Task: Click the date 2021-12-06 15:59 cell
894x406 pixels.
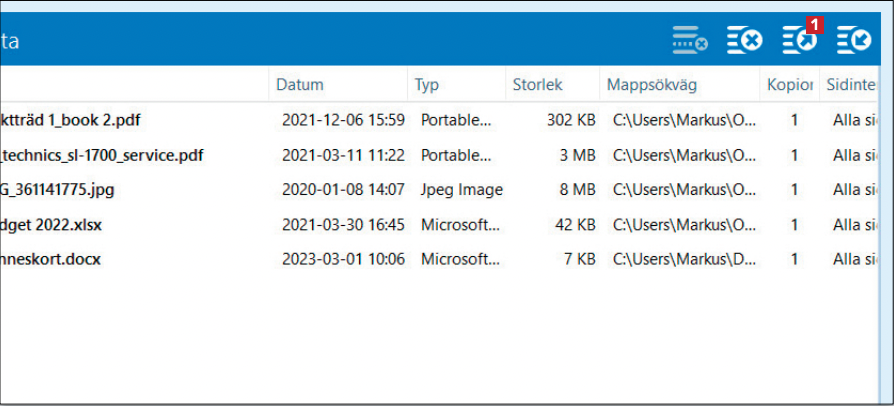Action: [343, 120]
